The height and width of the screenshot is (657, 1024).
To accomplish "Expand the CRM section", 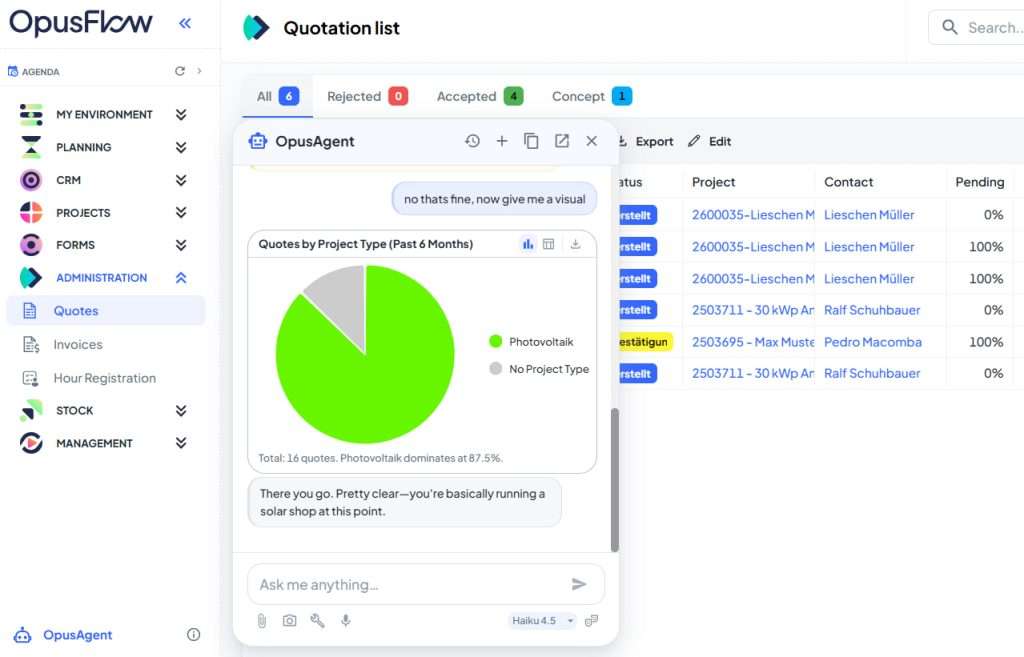I will tap(181, 180).
